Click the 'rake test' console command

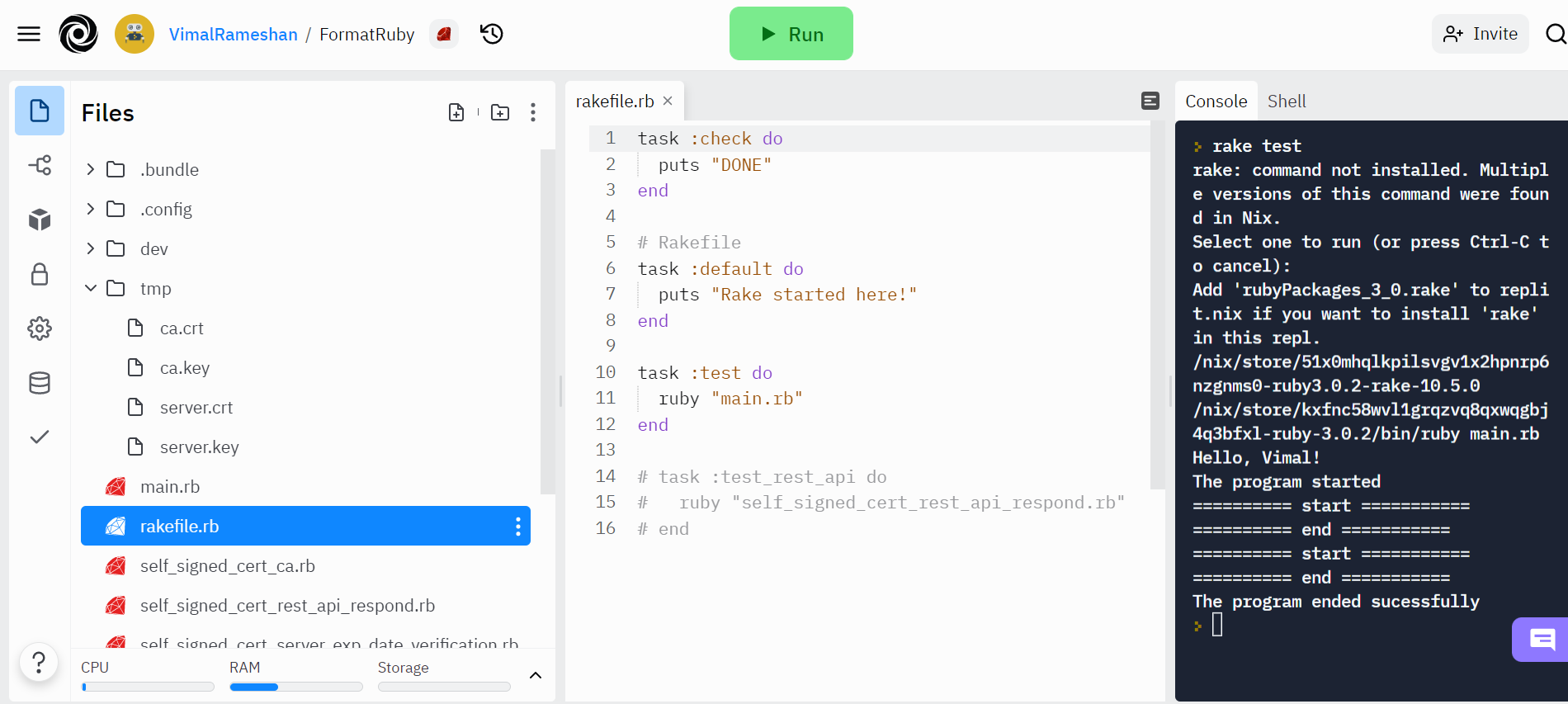click(x=1257, y=146)
